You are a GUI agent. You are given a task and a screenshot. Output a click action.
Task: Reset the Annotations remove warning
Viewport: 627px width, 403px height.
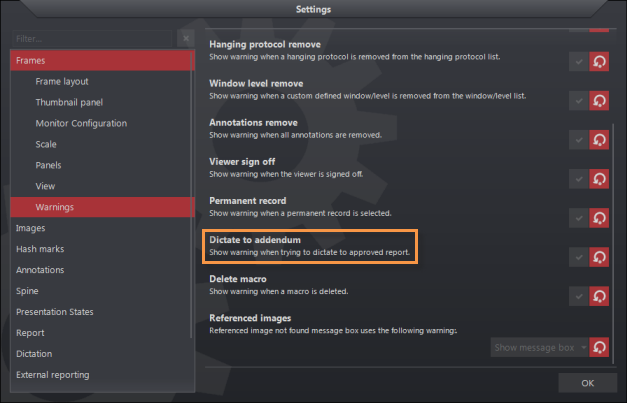tap(600, 140)
